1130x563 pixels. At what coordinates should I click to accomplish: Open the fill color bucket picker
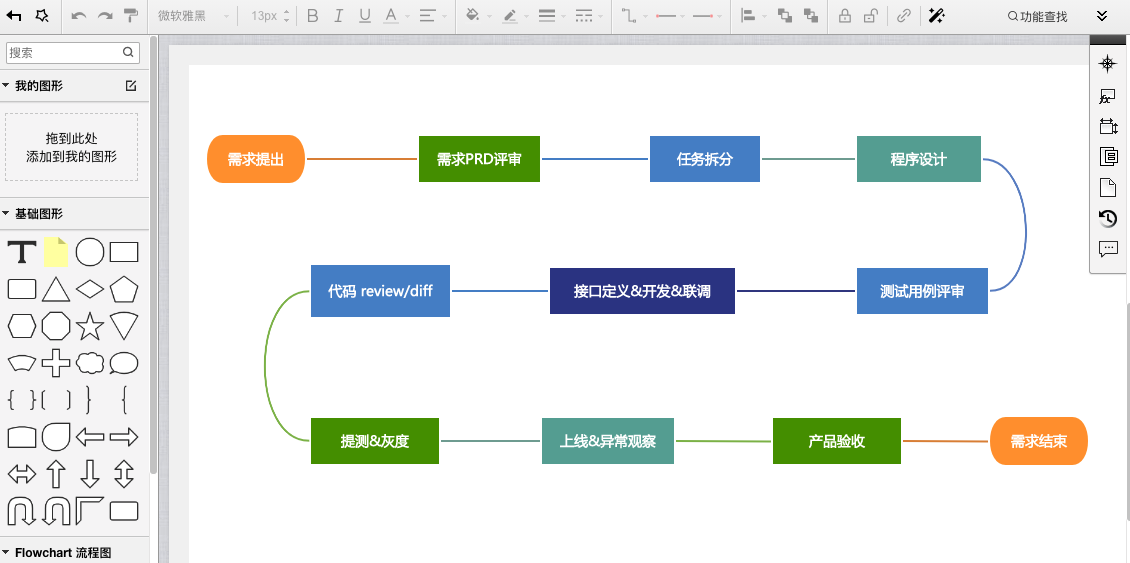tap(477, 16)
